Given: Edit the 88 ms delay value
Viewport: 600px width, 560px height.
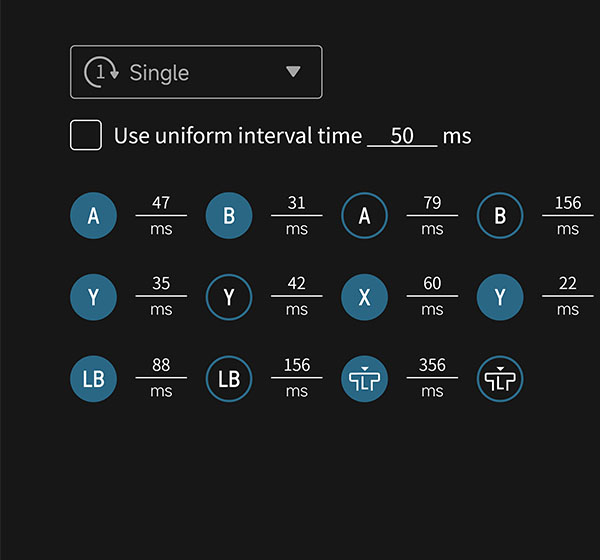Looking at the screenshot, I should (x=161, y=366).
